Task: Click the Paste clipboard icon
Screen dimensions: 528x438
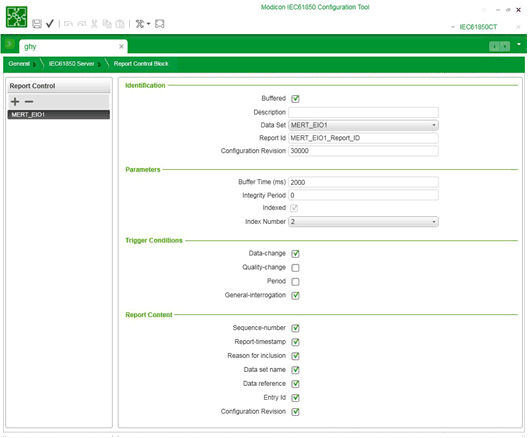Action: click(120, 24)
